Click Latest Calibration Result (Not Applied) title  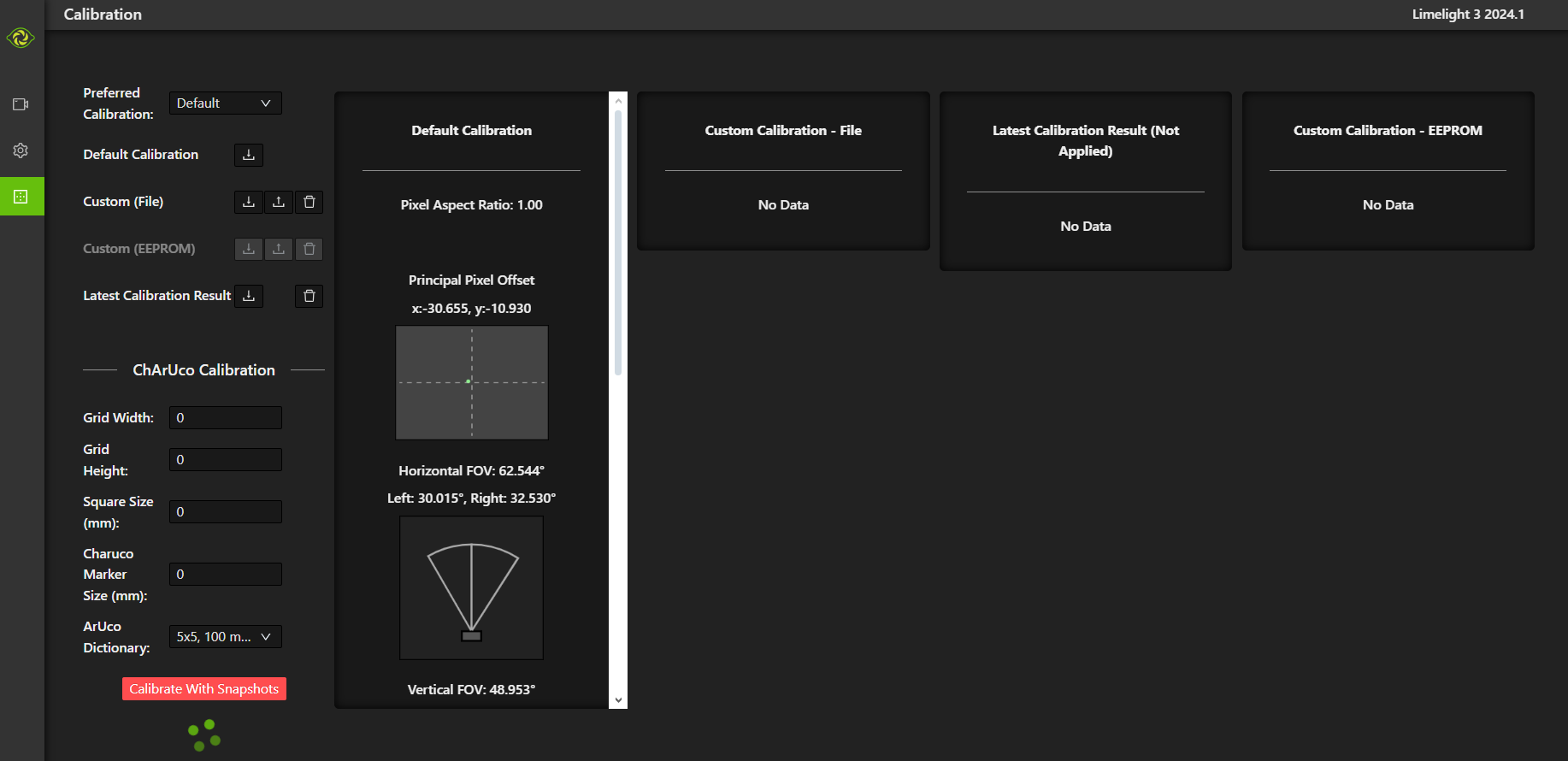point(1086,141)
